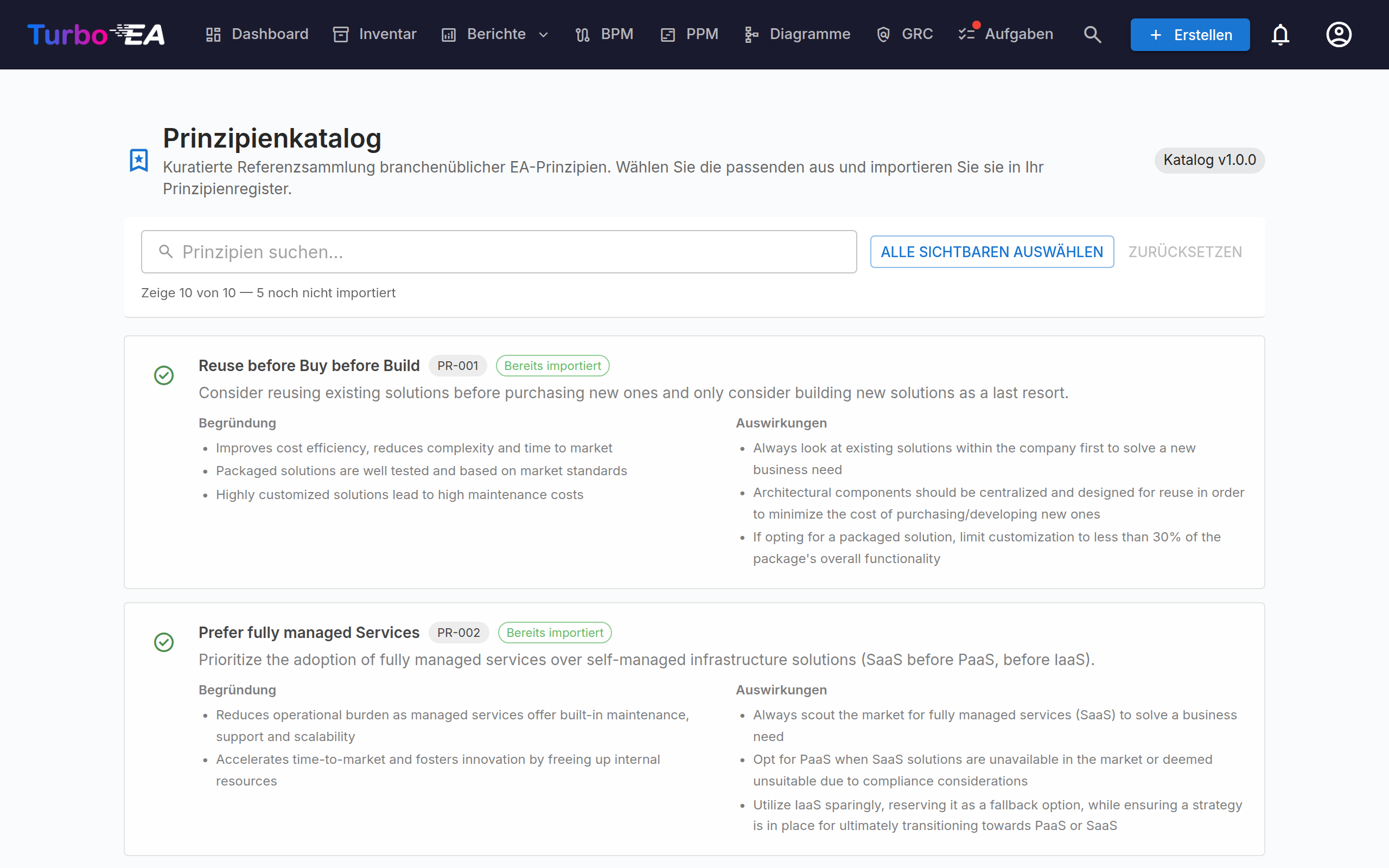Click the PPM board icon
1389x868 pixels.
pos(667,35)
